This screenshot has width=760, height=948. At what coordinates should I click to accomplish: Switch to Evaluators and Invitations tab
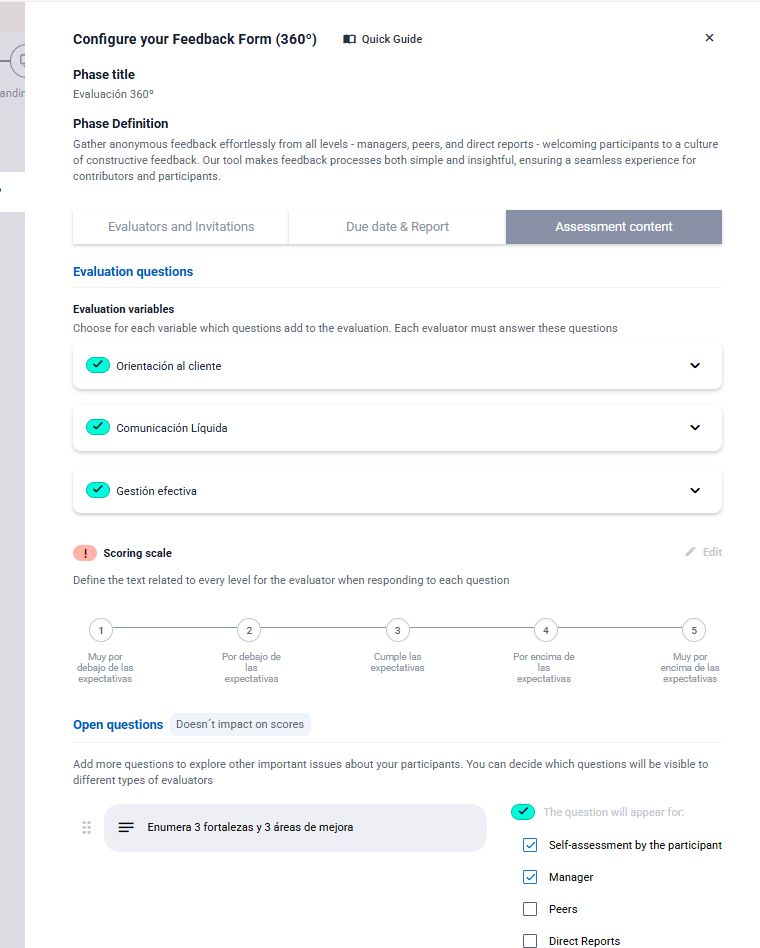[x=181, y=227]
